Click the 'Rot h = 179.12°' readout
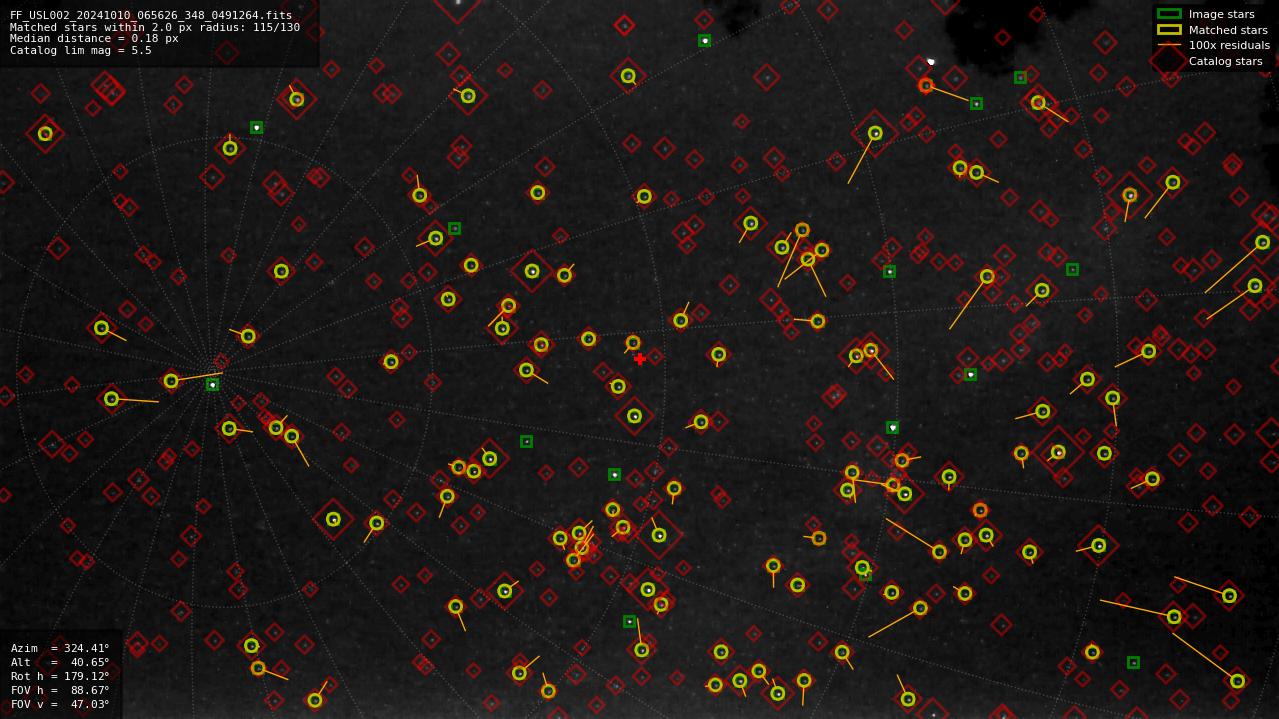This screenshot has width=1279, height=719. click(x=60, y=676)
